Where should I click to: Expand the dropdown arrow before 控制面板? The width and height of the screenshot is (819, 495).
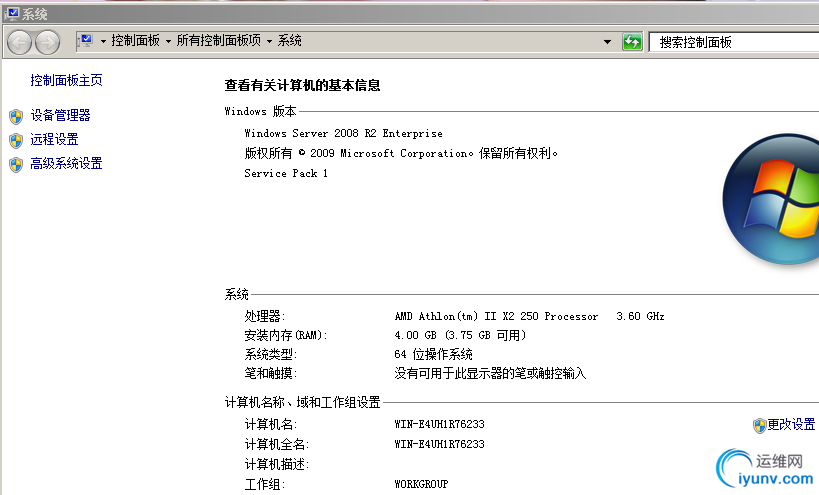pos(103,41)
